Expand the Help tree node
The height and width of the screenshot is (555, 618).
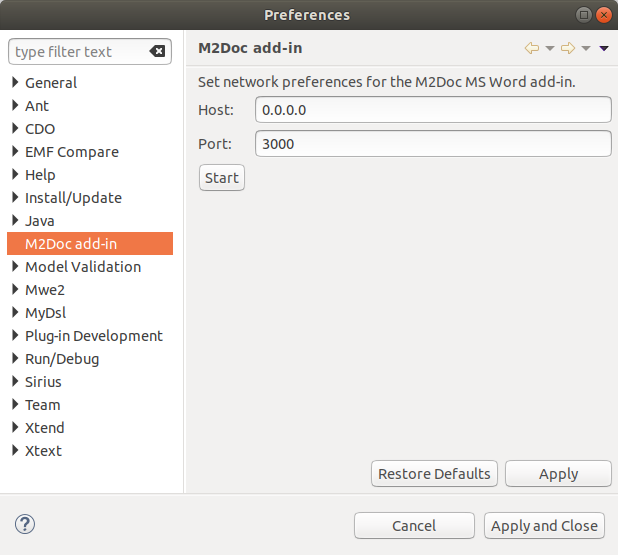pos(15,174)
